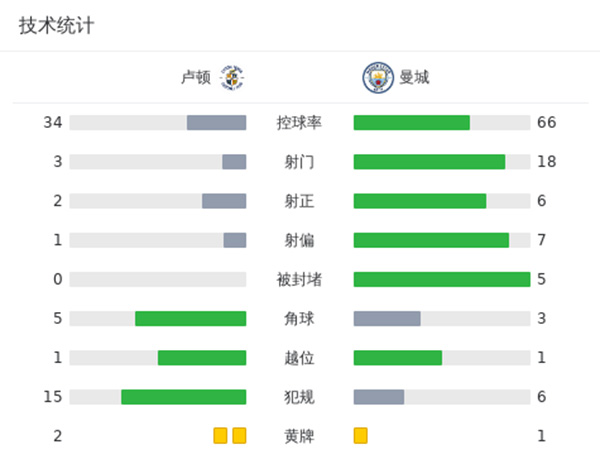600x459 pixels.
Task: Click Manchester City's green 被封堵 blocked bar
Action: click(441, 279)
